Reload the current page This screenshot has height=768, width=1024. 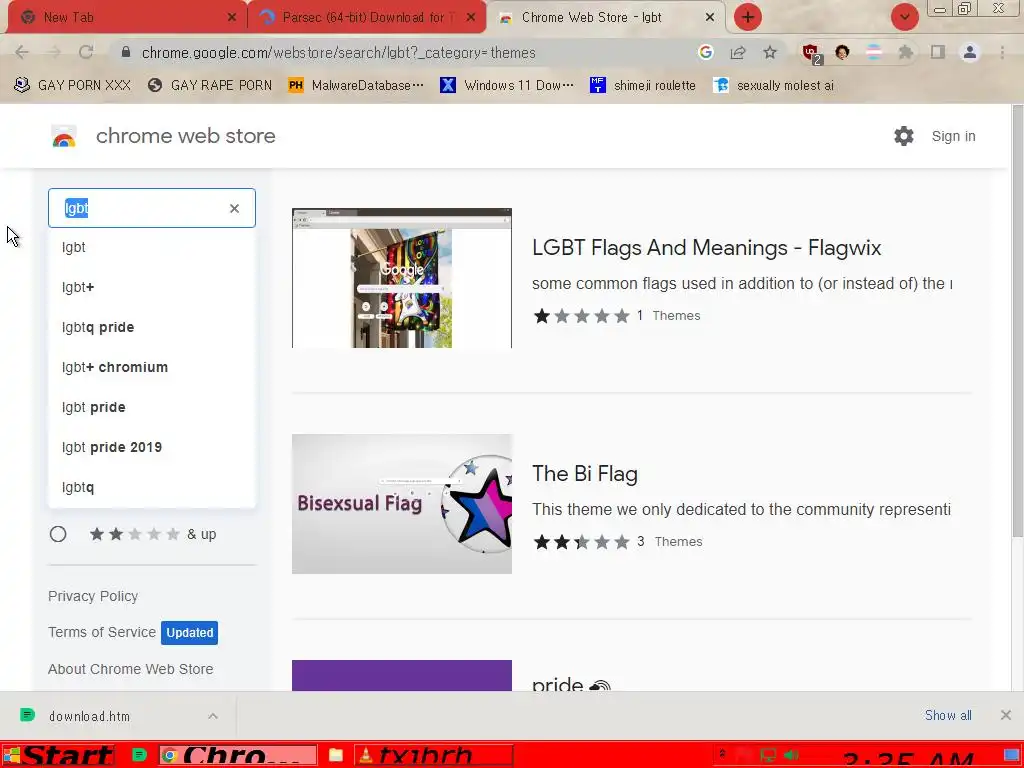(x=86, y=52)
